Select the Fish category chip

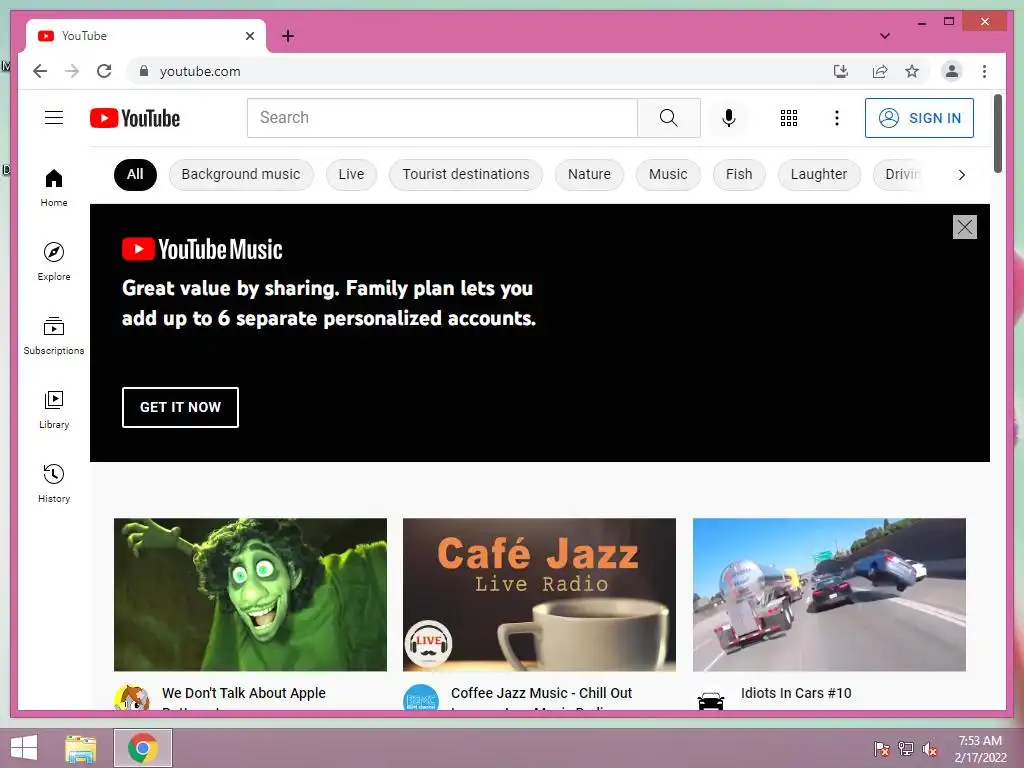coord(739,174)
